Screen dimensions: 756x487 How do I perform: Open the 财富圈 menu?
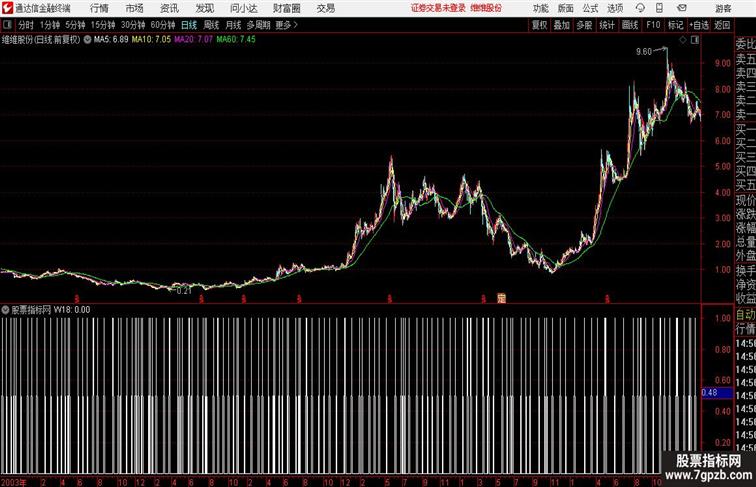[286, 8]
